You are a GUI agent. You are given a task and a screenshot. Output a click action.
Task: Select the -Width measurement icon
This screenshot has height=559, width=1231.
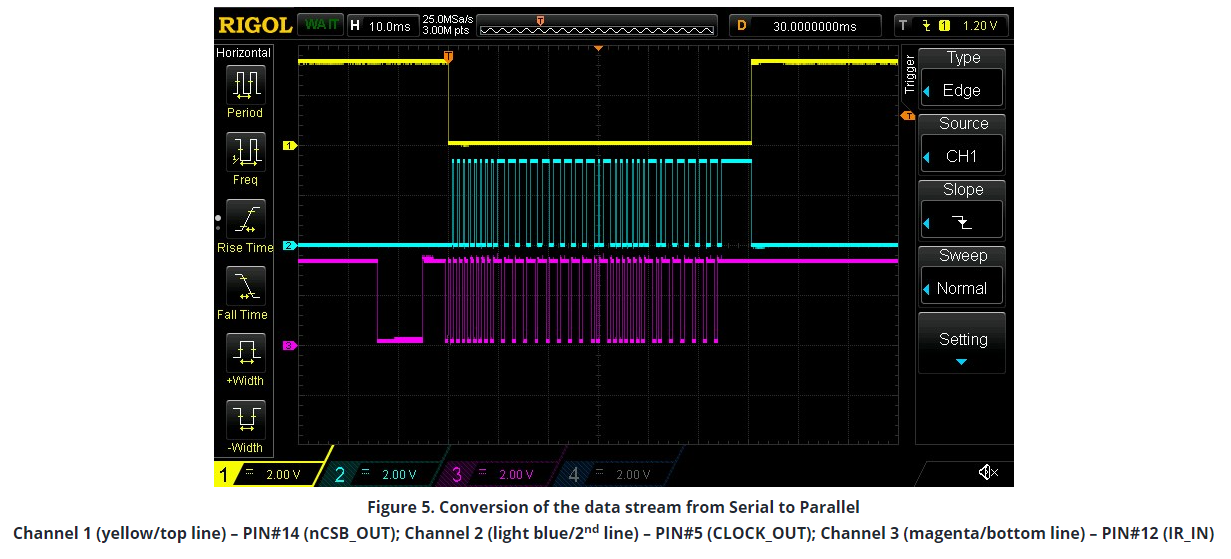(245, 420)
